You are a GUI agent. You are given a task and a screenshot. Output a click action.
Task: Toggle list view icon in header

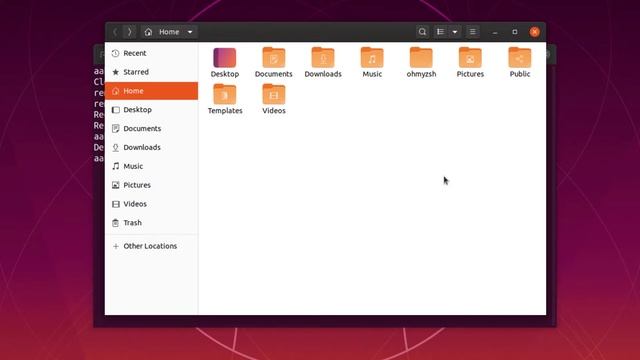coord(440,32)
